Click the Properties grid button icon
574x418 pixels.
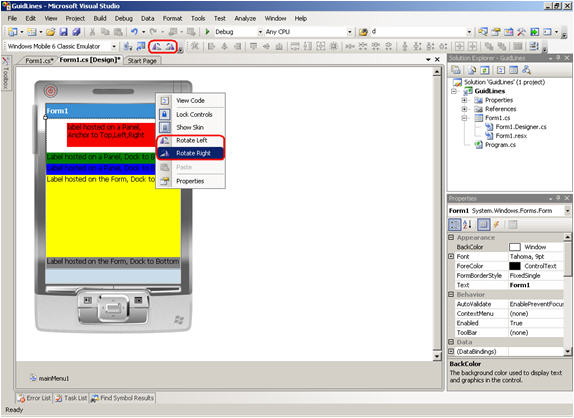click(484, 224)
